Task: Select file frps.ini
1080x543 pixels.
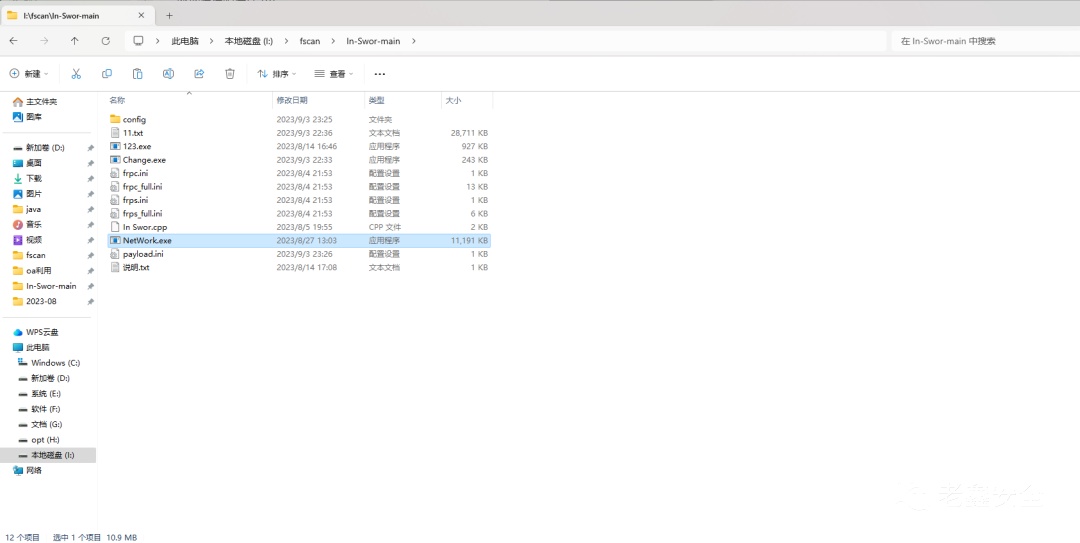Action: [299, 200]
